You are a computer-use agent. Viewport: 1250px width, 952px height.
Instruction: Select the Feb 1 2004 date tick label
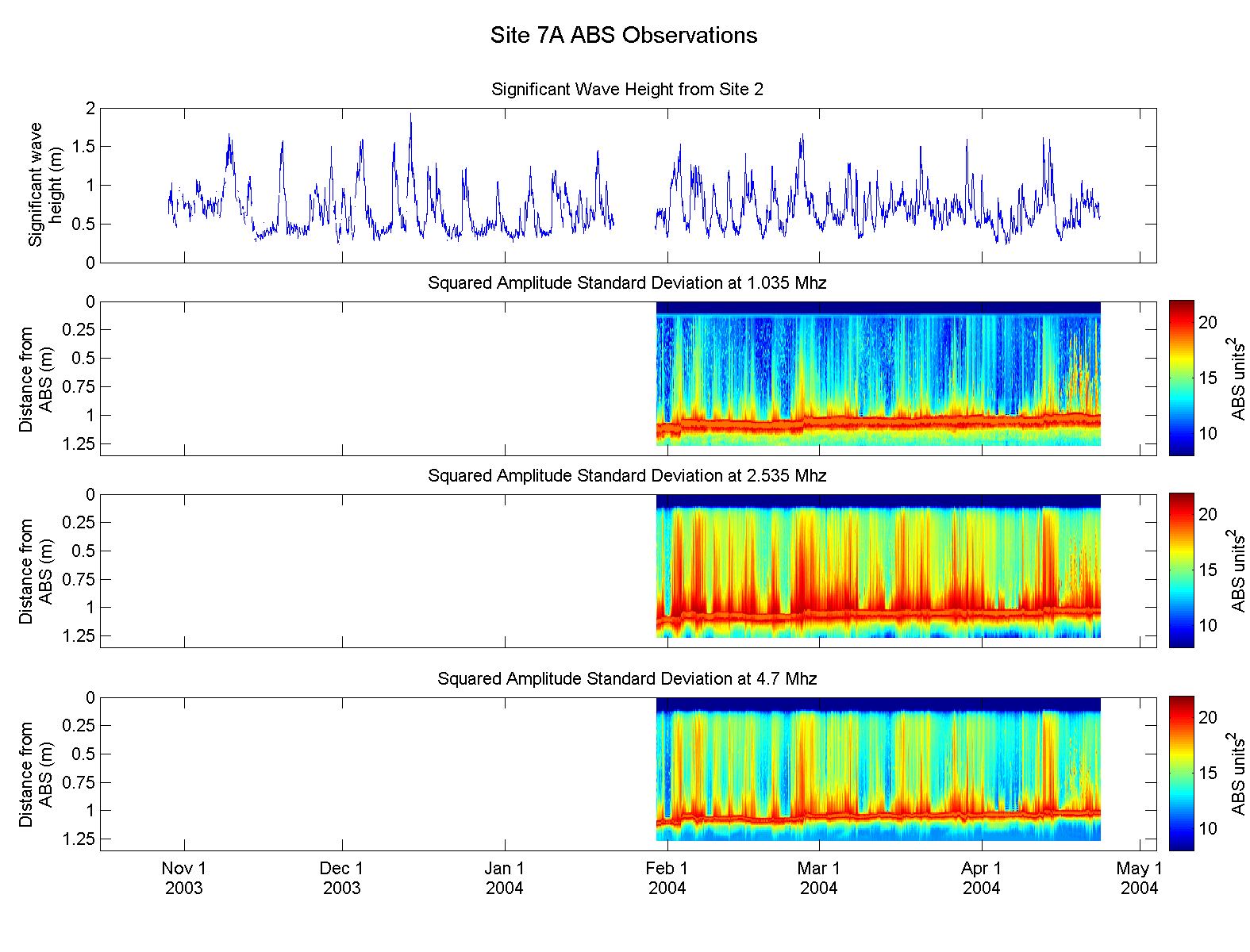click(667, 878)
